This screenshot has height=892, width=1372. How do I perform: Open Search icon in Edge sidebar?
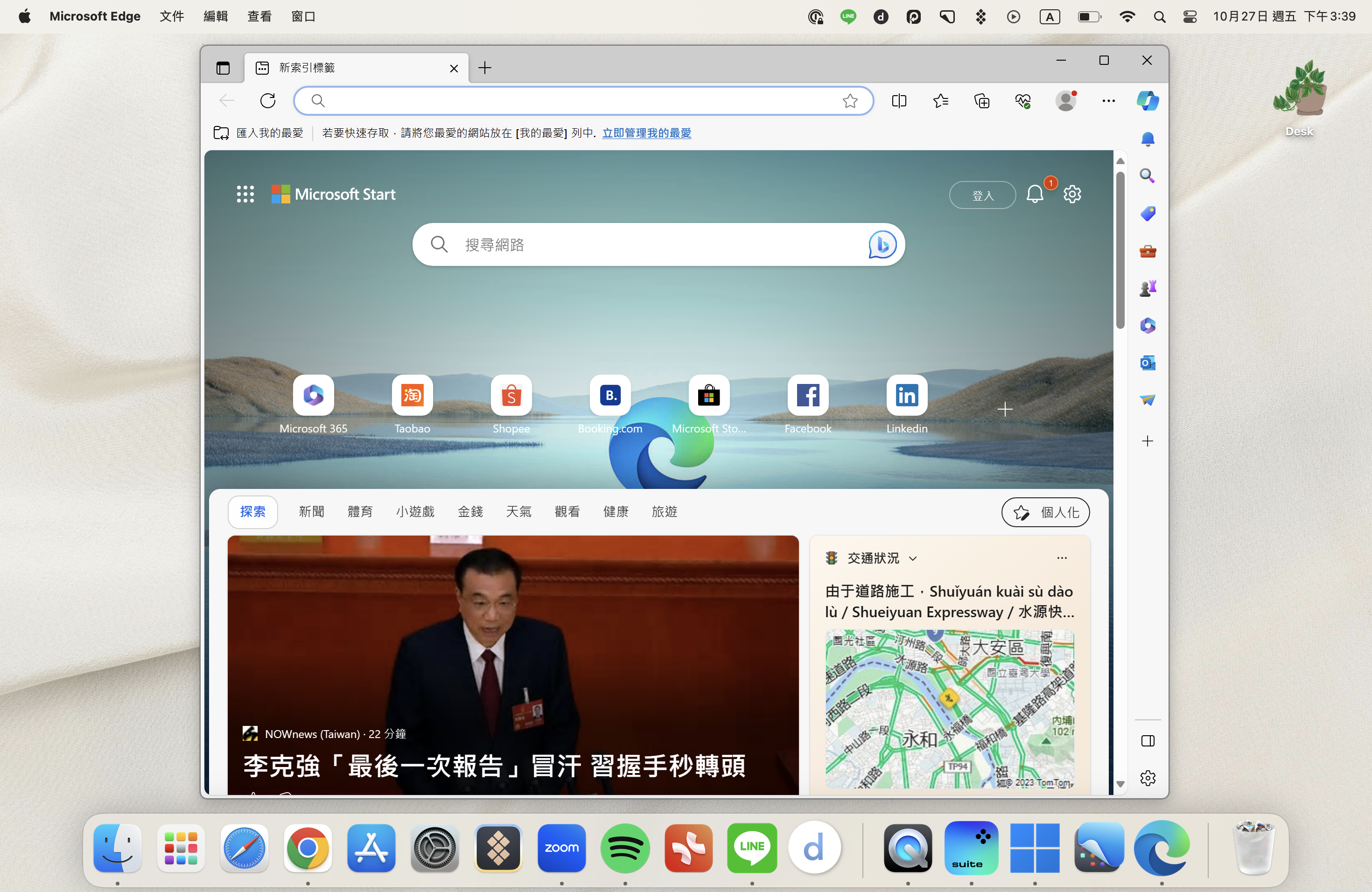[1148, 176]
